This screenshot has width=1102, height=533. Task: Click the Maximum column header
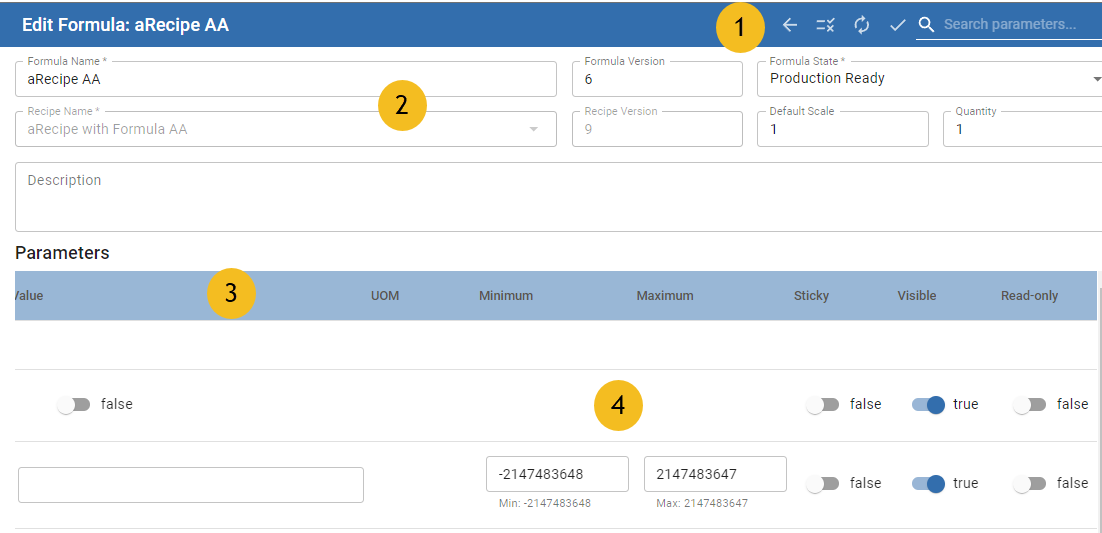[x=664, y=296]
